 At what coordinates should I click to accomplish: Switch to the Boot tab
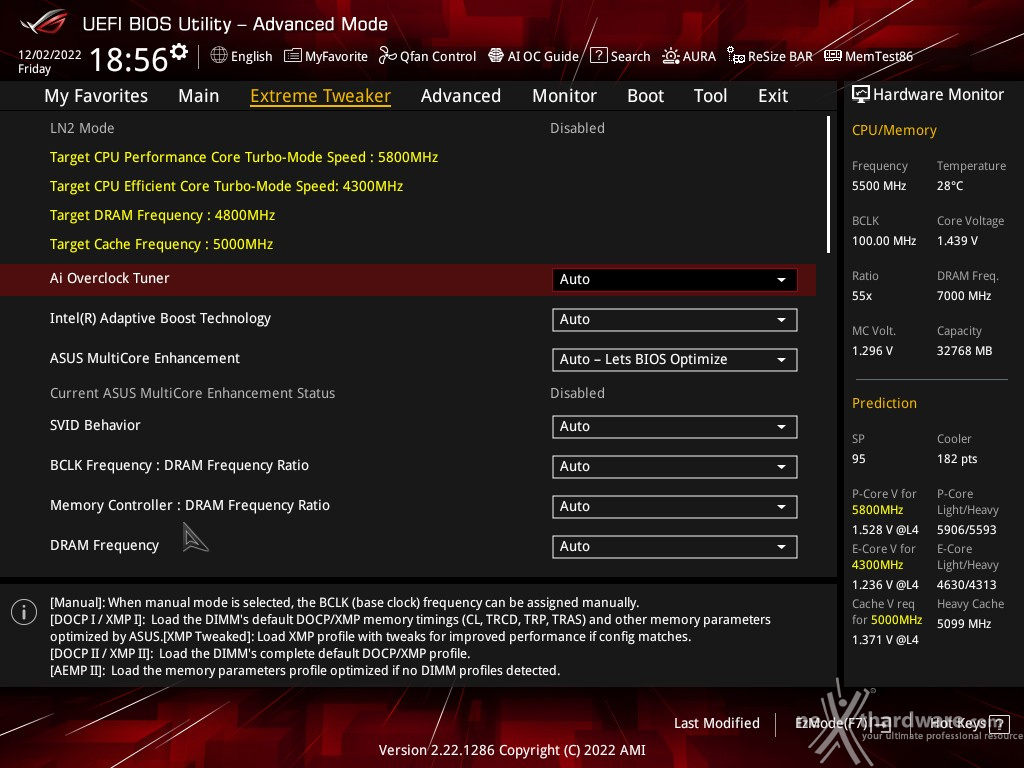point(645,96)
